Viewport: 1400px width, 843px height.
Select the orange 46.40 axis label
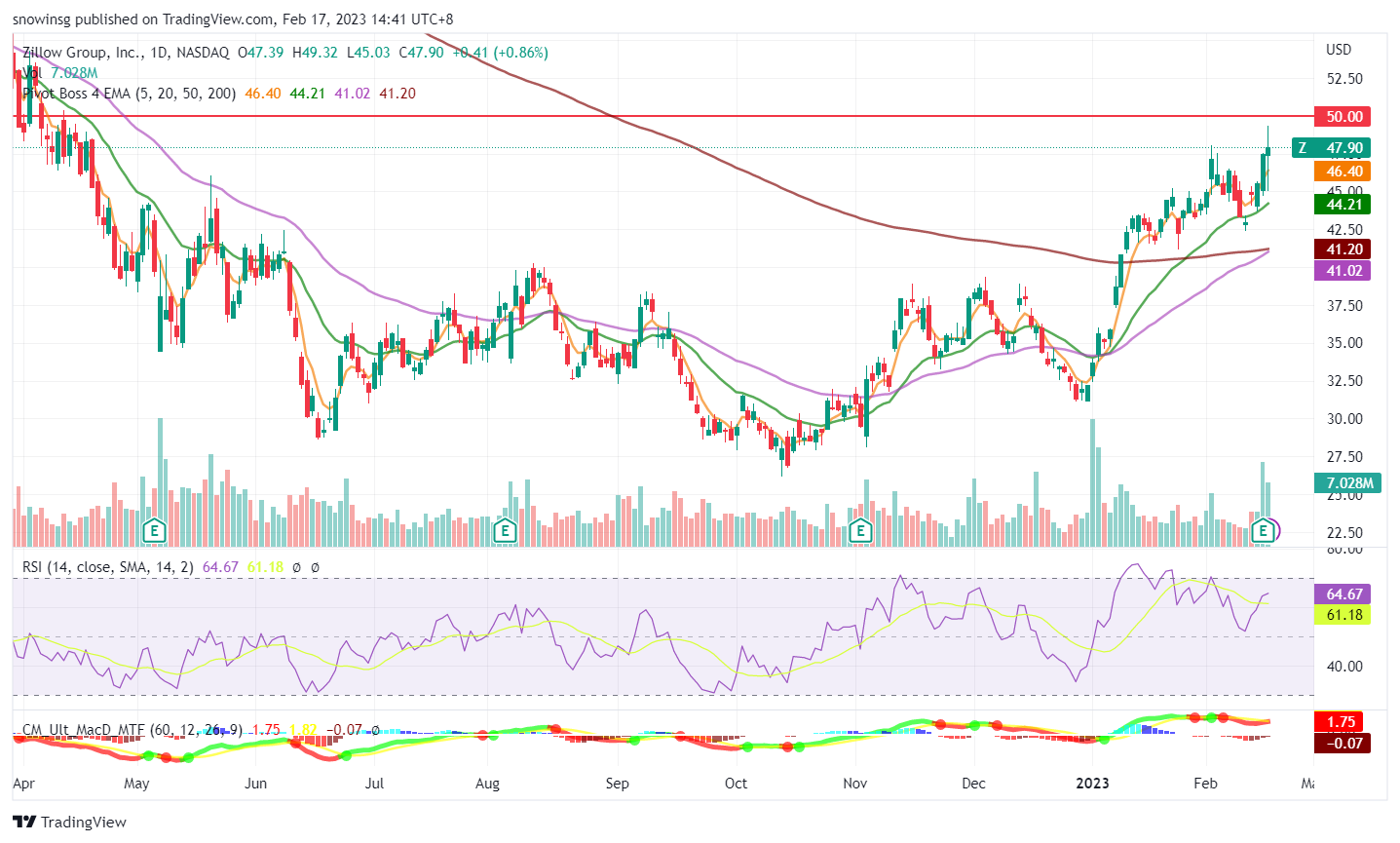click(x=1343, y=172)
